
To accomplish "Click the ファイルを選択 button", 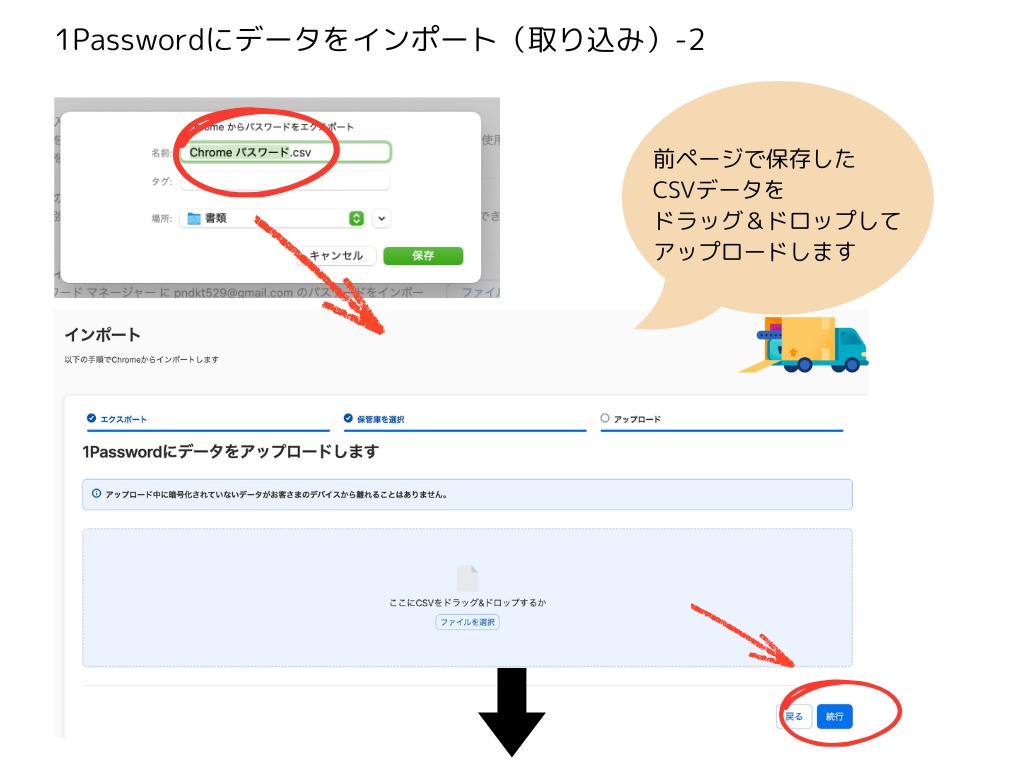I will 468,622.
